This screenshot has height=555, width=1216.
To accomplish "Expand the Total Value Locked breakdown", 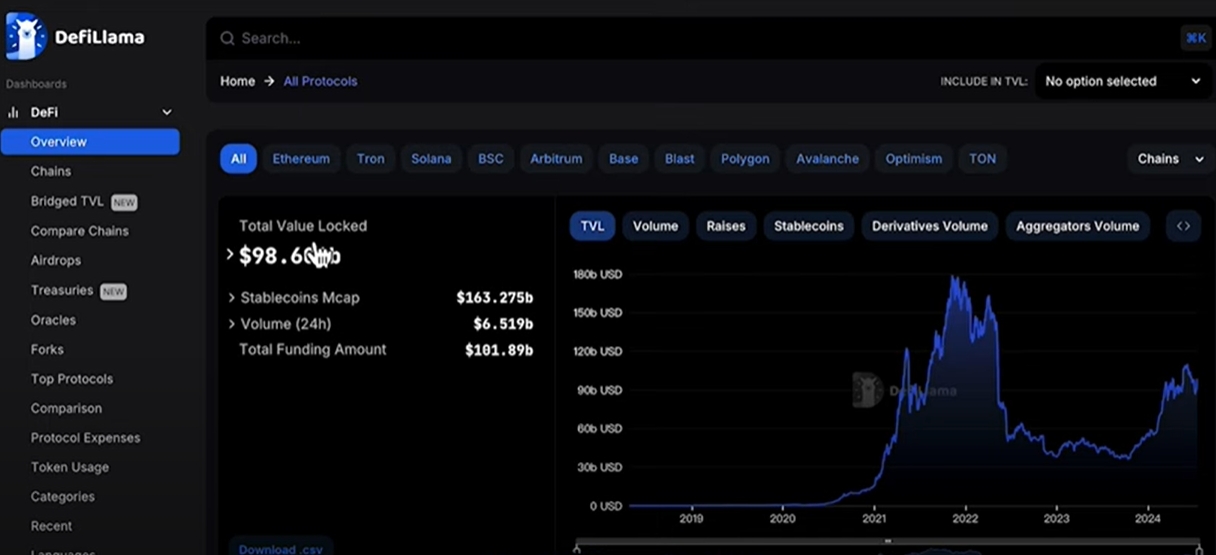I will click(x=230, y=255).
